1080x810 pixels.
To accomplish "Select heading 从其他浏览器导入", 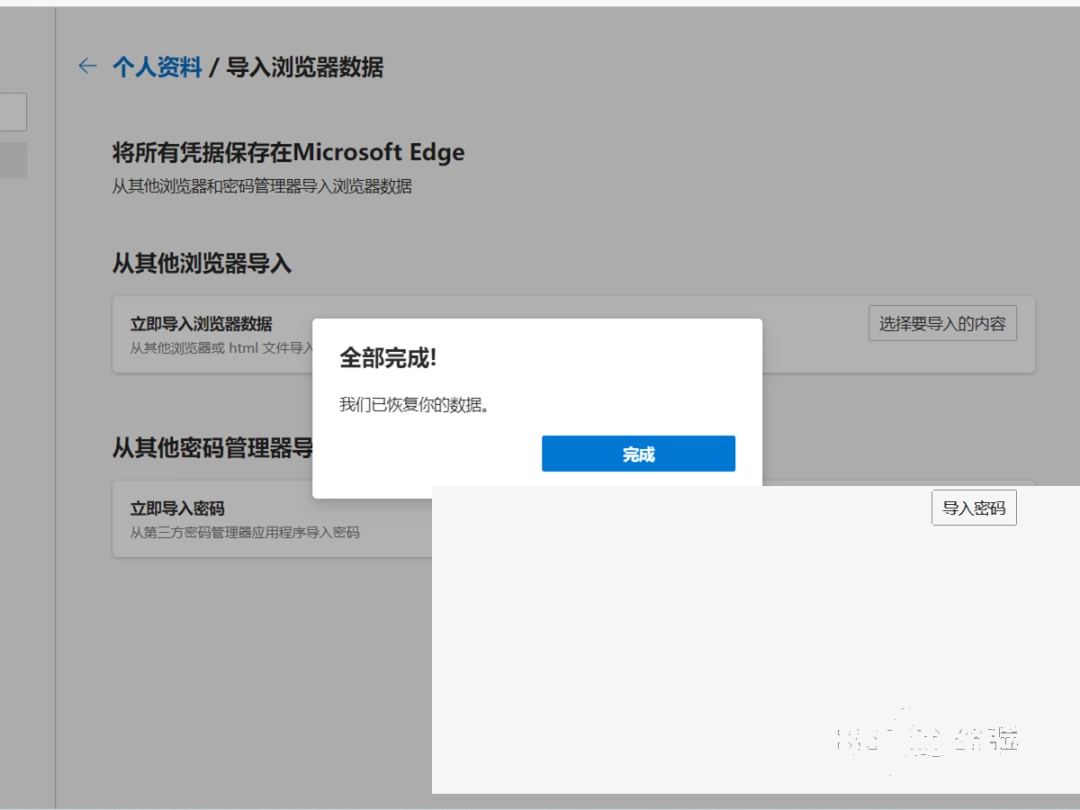I will (x=202, y=263).
